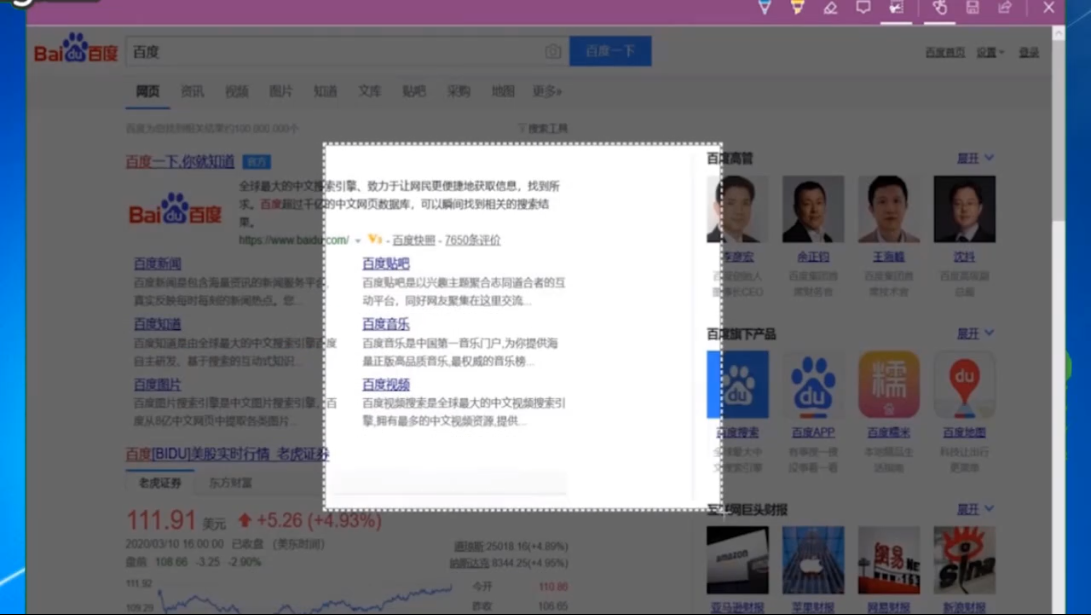Open the 百度贴吧 link
This screenshot has height=615, width=1091.
[x=385, y=263]
